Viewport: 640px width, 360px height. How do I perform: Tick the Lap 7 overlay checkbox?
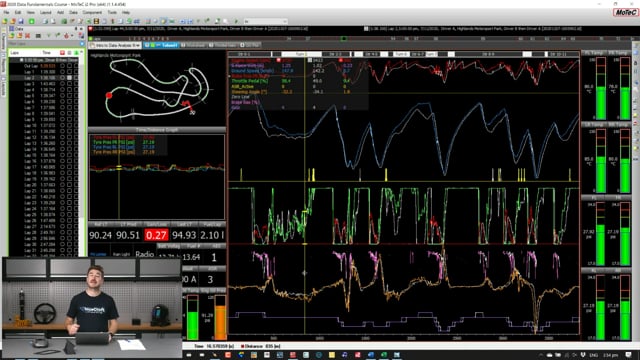(x=69, y=107)
